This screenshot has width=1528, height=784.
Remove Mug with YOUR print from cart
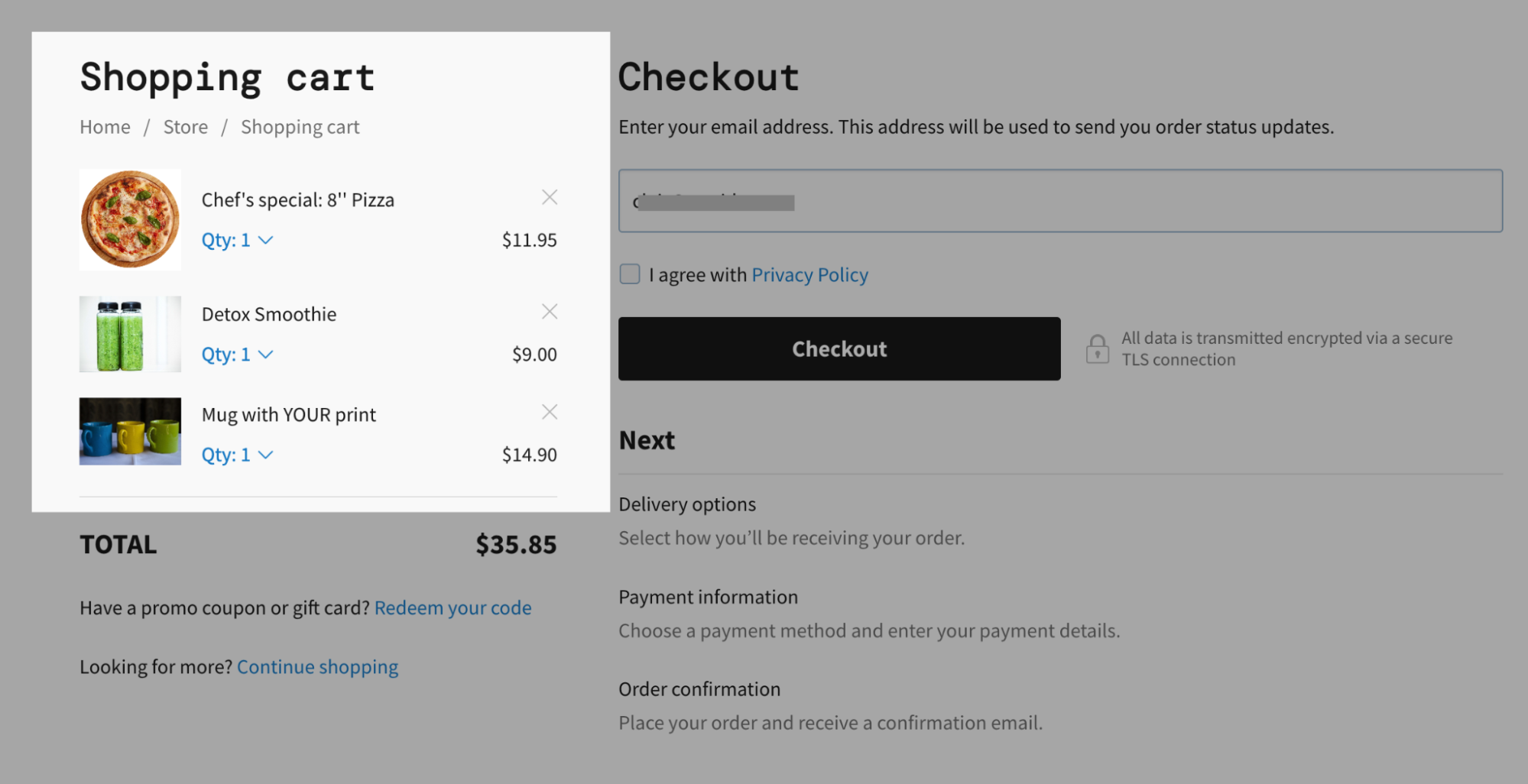pyautogui.click(x=549, y=412)
